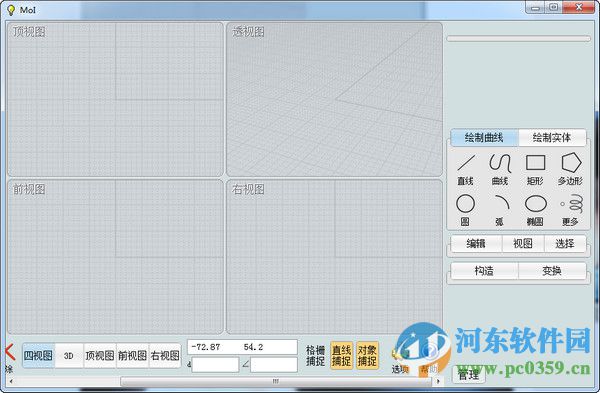Click the 顶视图 viewport label

pos(29,31)
